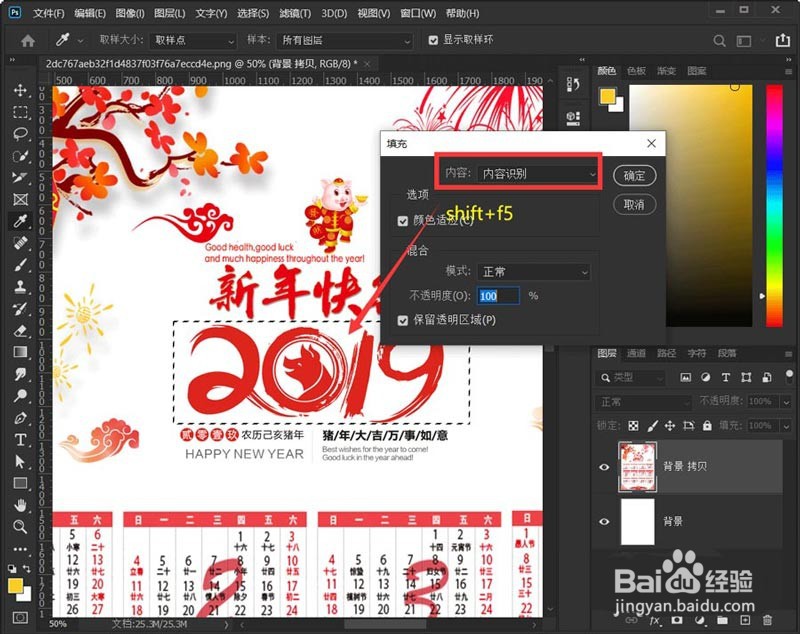Select the History Brush tool
The height and width of the screenshot is (634, 800).
pos(20,308)
